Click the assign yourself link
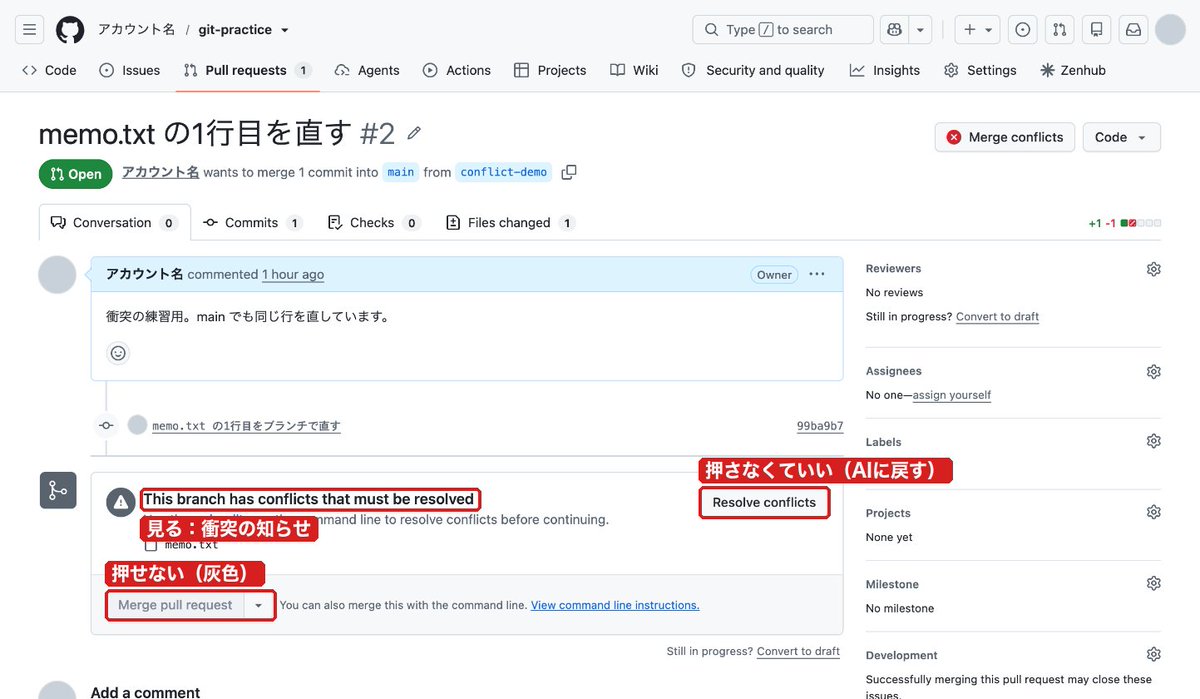The height and width of the screenshot is (699, 1200). tap(952, 395)
